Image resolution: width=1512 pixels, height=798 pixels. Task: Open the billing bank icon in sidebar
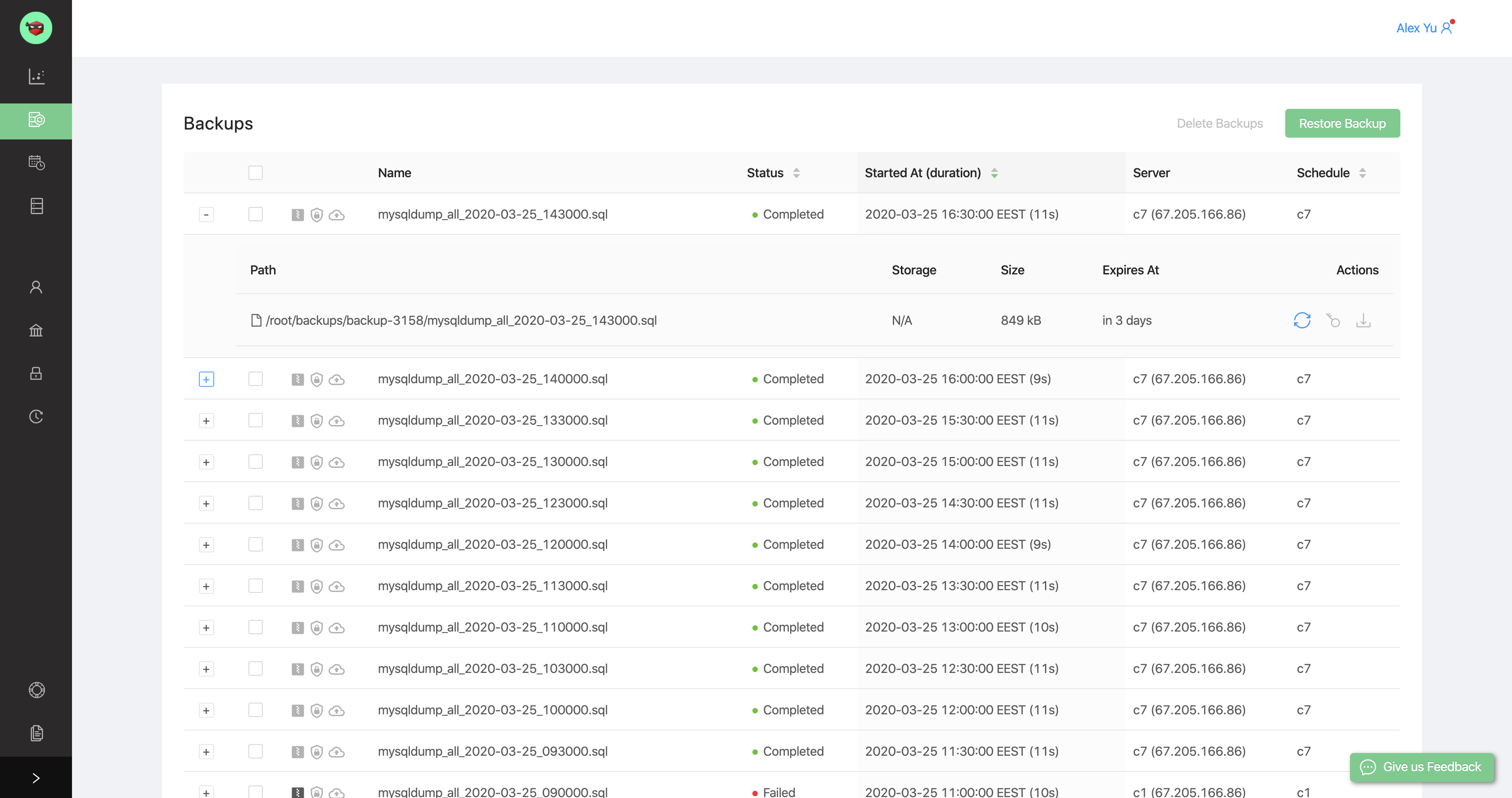click(36, 330)
